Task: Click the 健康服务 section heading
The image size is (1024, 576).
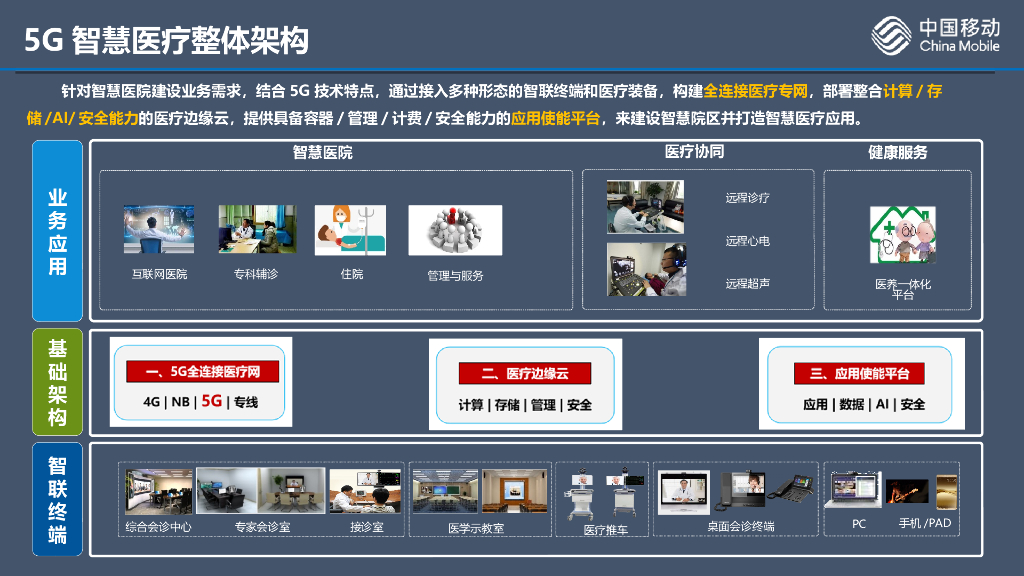Action: point(898,153)
